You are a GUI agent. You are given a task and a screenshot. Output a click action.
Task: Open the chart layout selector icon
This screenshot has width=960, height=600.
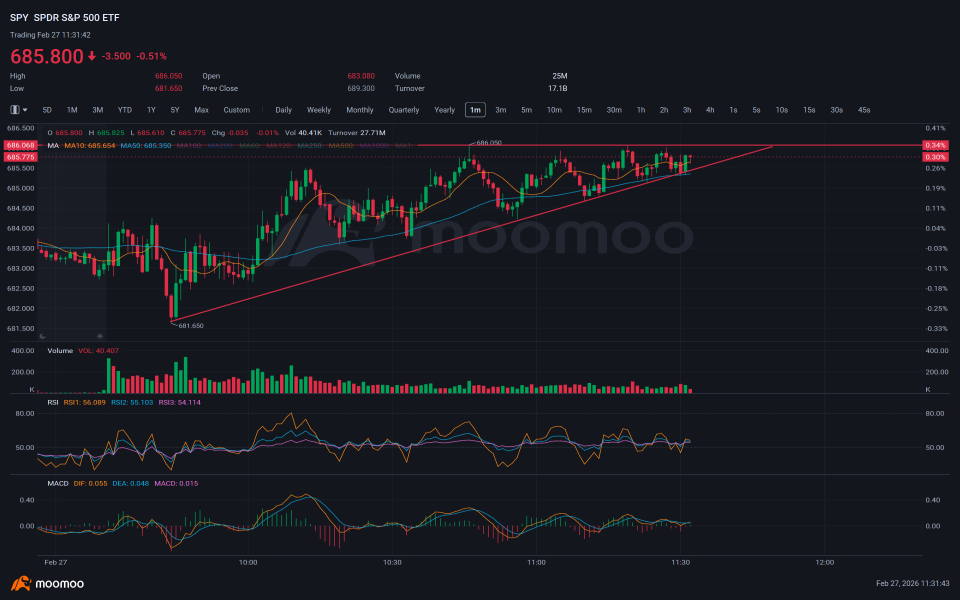coord(18,110)
